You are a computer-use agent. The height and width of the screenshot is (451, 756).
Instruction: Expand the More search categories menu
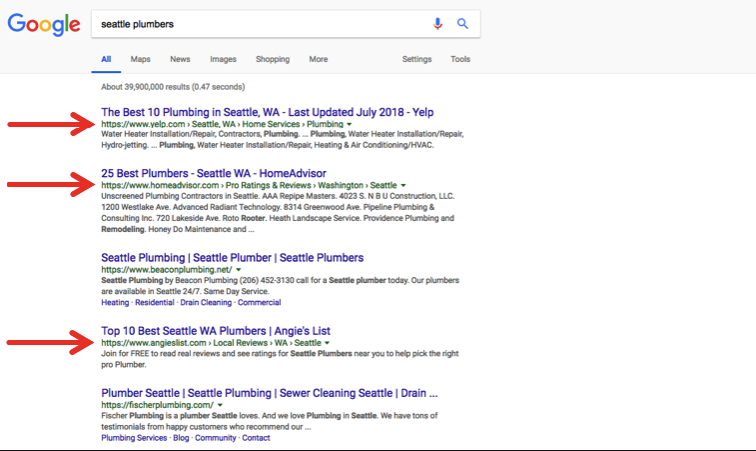point(318,59)
